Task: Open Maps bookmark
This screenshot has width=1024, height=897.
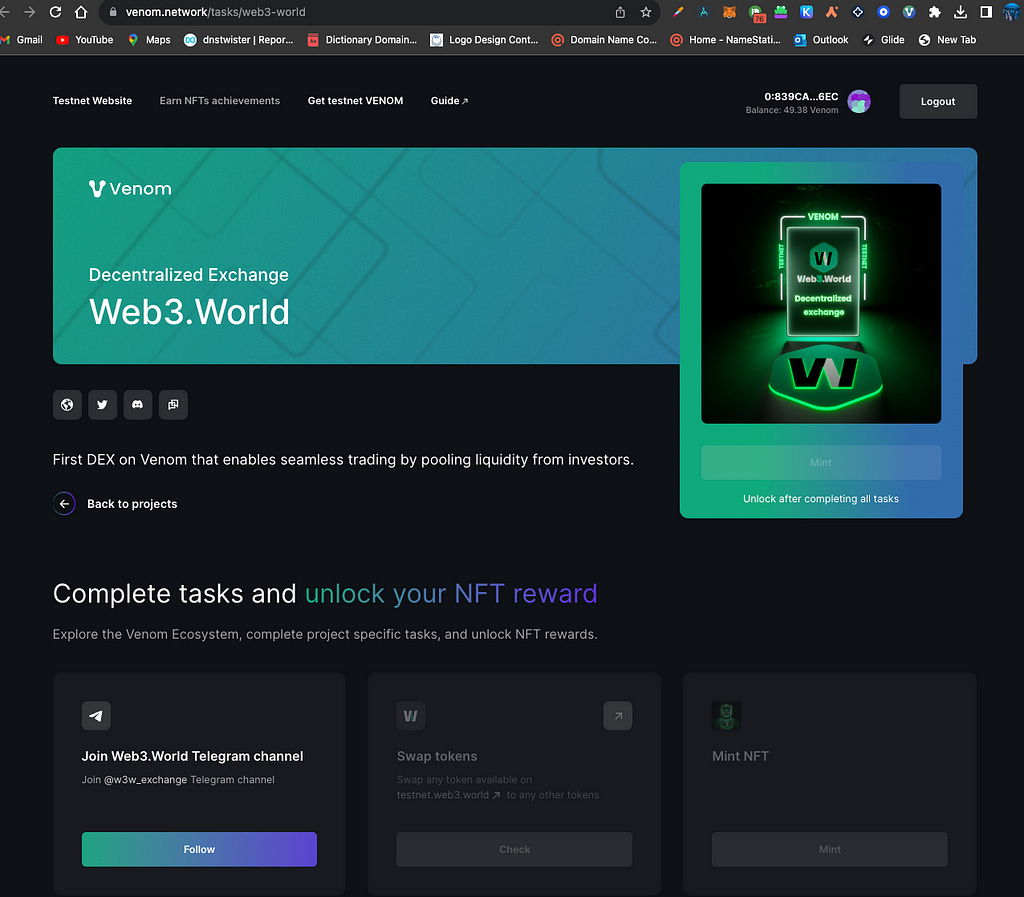Action: (149, 40)
